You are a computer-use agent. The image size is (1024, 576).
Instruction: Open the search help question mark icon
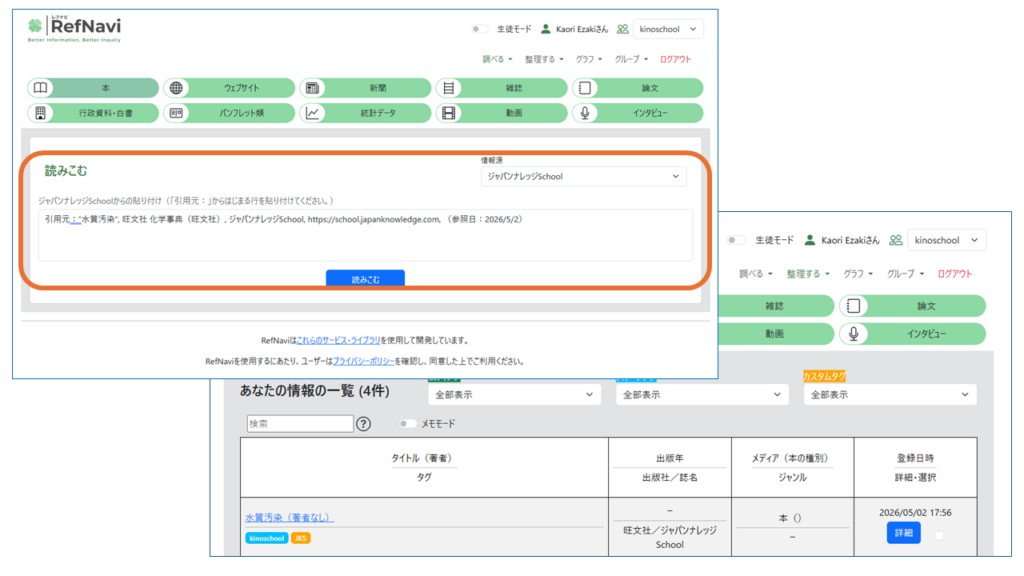coord(364,424)
